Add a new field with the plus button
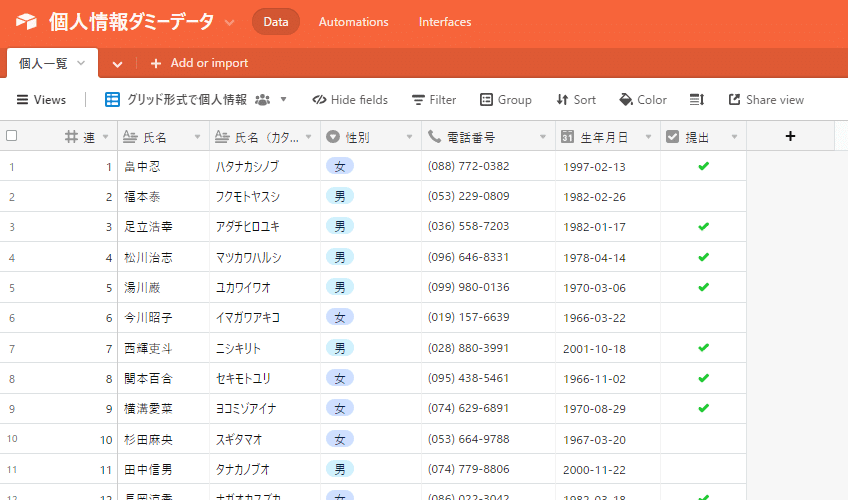The image size is (848, 500). (790, 136)
